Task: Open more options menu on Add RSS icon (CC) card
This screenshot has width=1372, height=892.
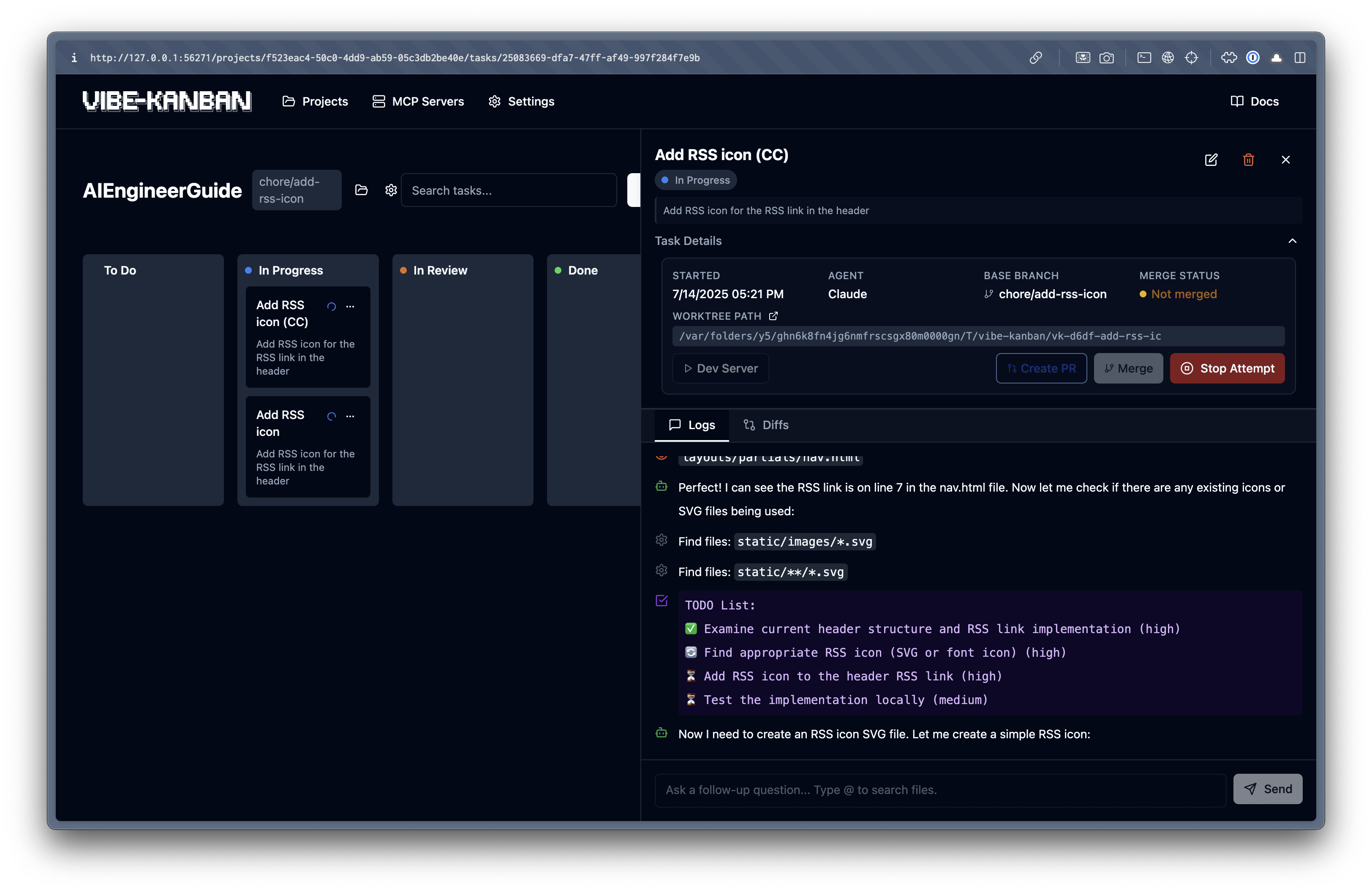Action: [350, 306]
